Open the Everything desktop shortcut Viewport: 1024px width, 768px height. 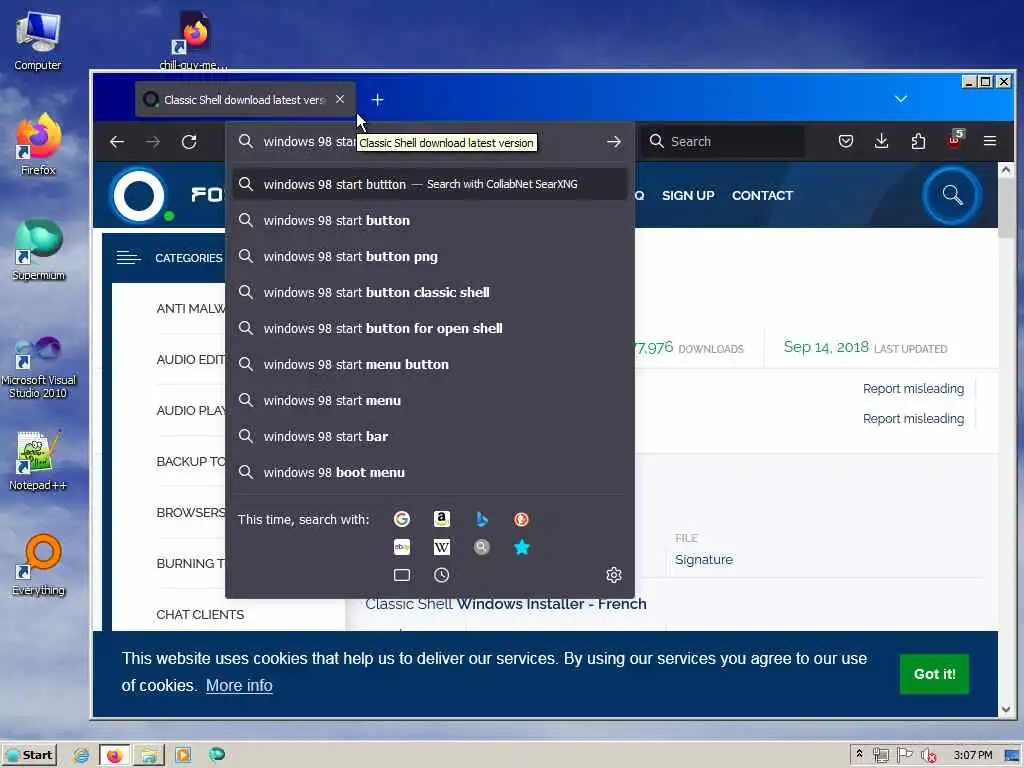point(39,565)
